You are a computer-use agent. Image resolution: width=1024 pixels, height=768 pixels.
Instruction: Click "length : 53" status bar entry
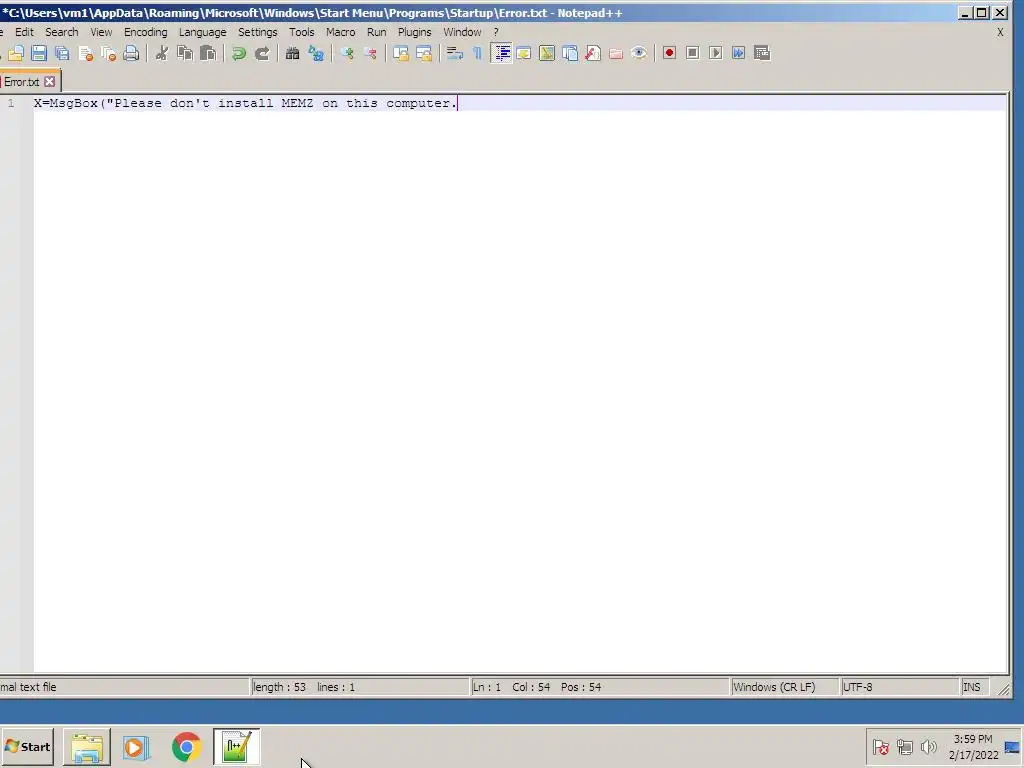280,687
